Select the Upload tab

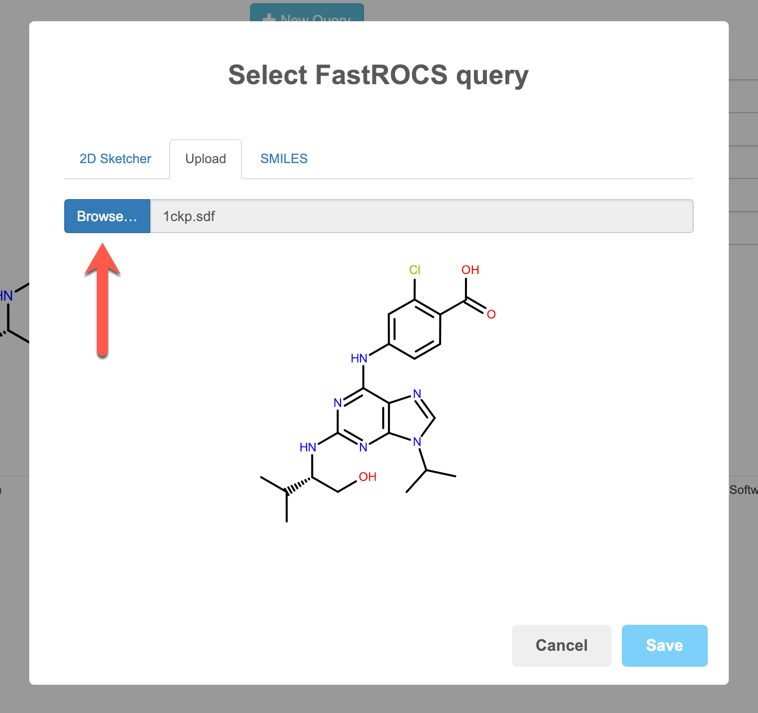pos(205,159)
